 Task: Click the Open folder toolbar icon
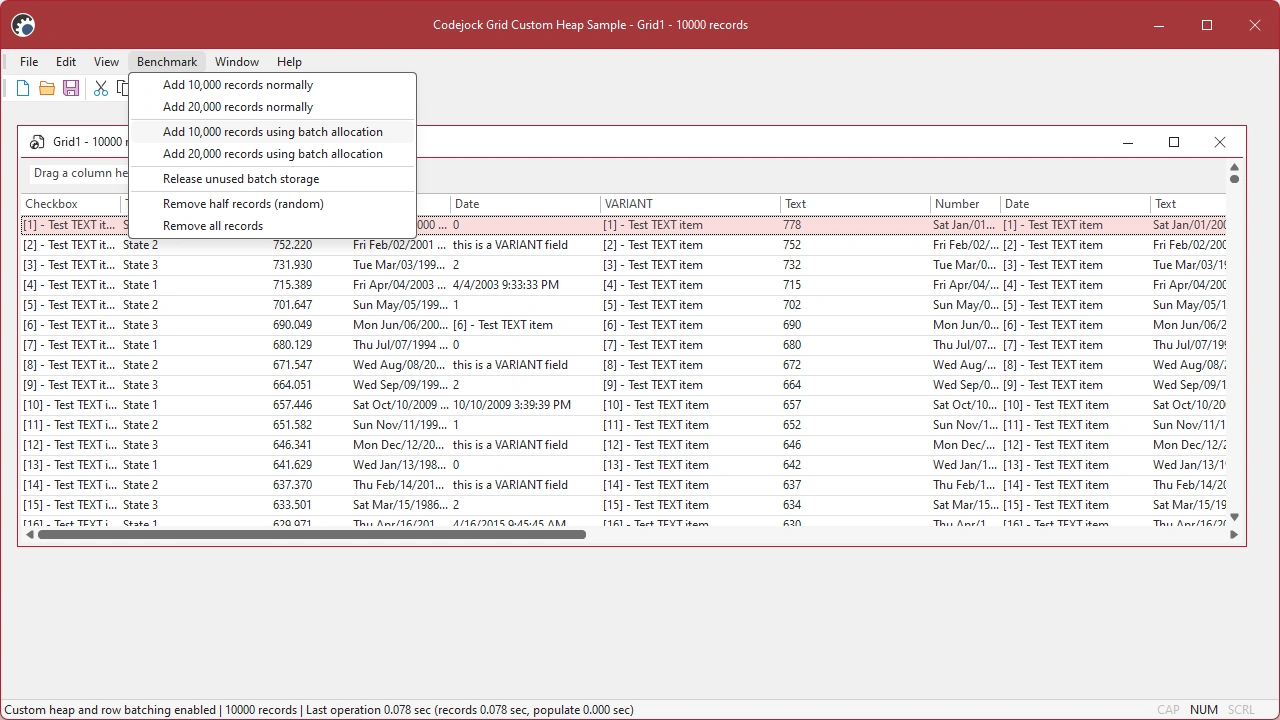pos(47,89)
